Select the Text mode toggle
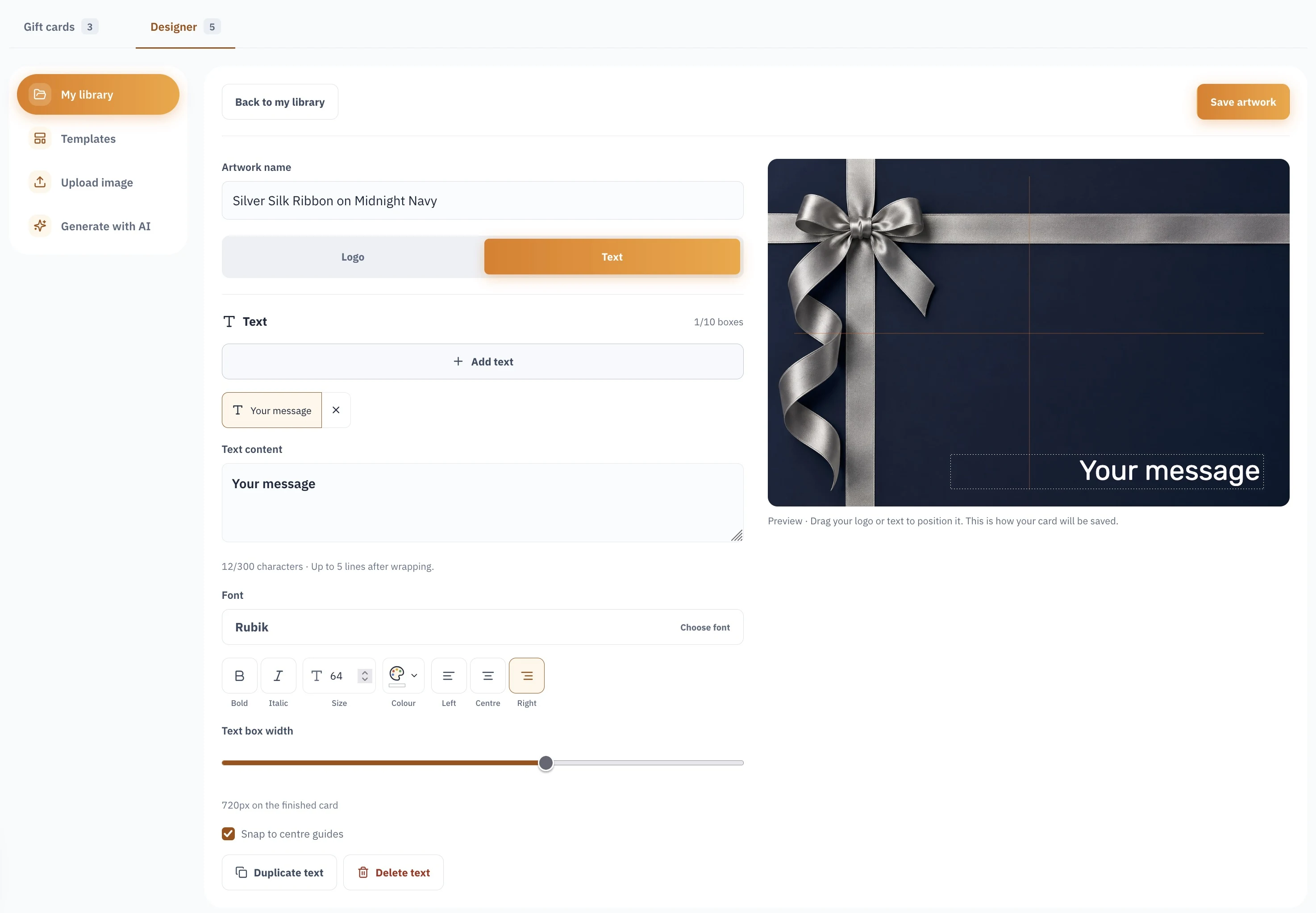 coord(612,257)
